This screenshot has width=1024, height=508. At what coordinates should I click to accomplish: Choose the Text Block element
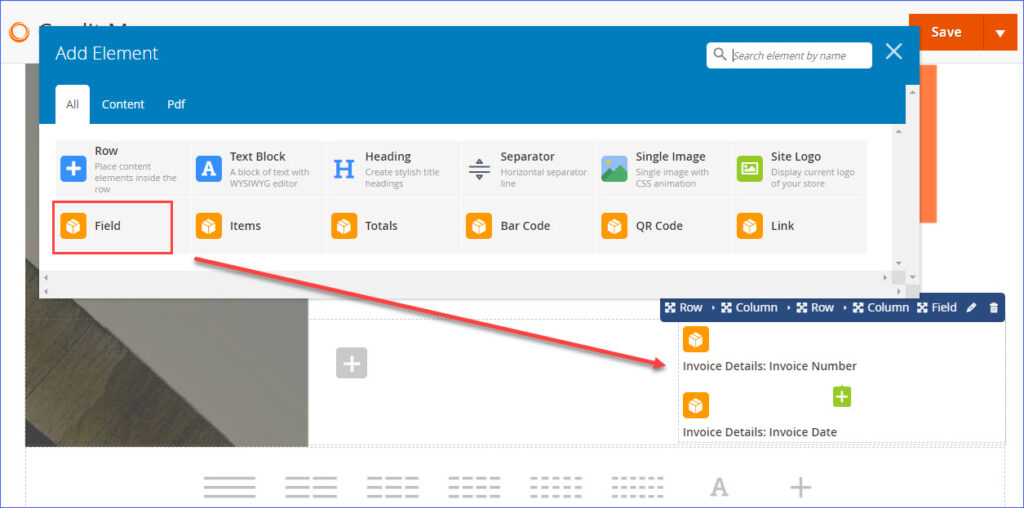pyautogui.click(x=257, y=168)
